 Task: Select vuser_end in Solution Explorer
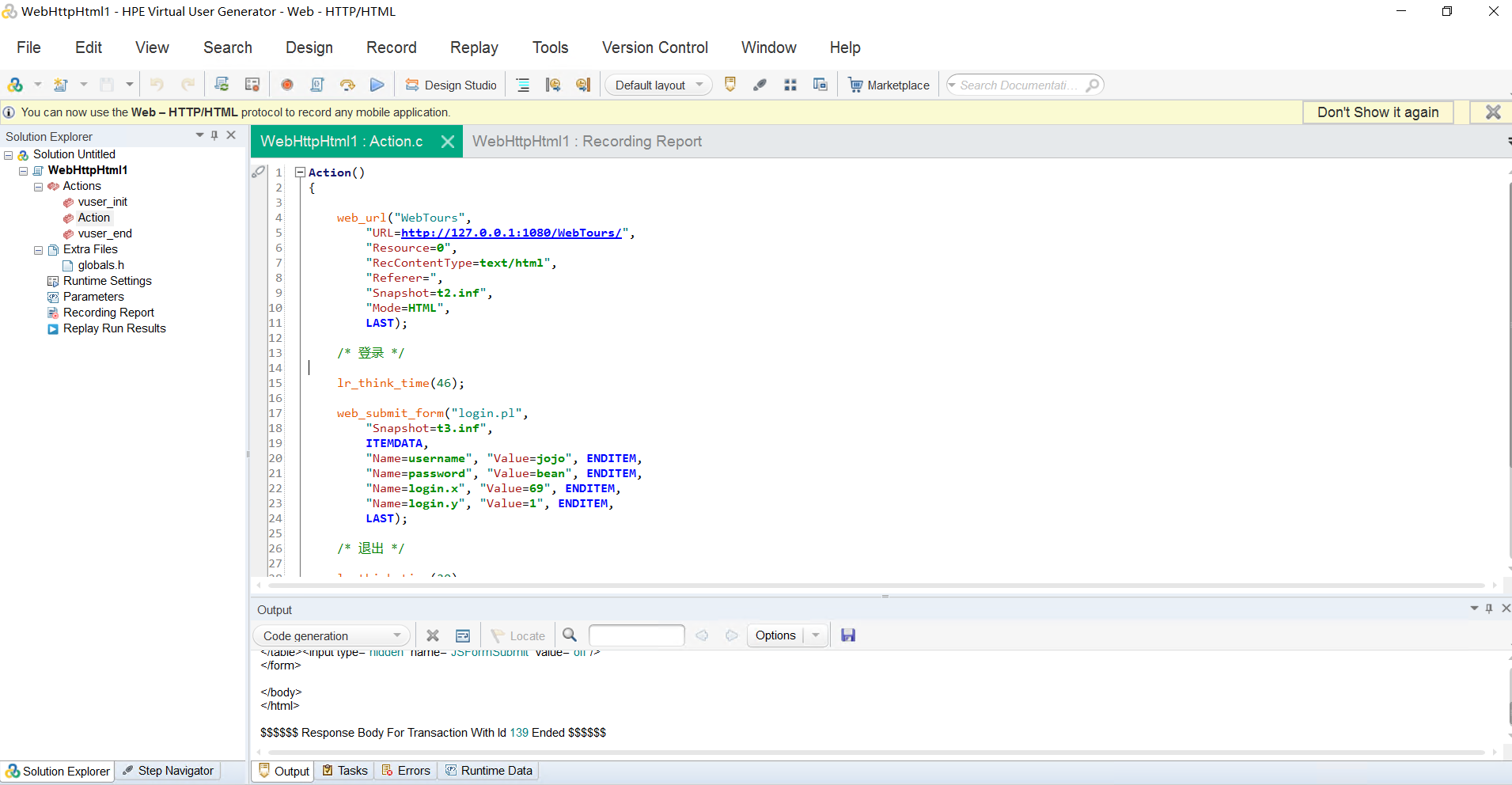(x=105, y=233)
